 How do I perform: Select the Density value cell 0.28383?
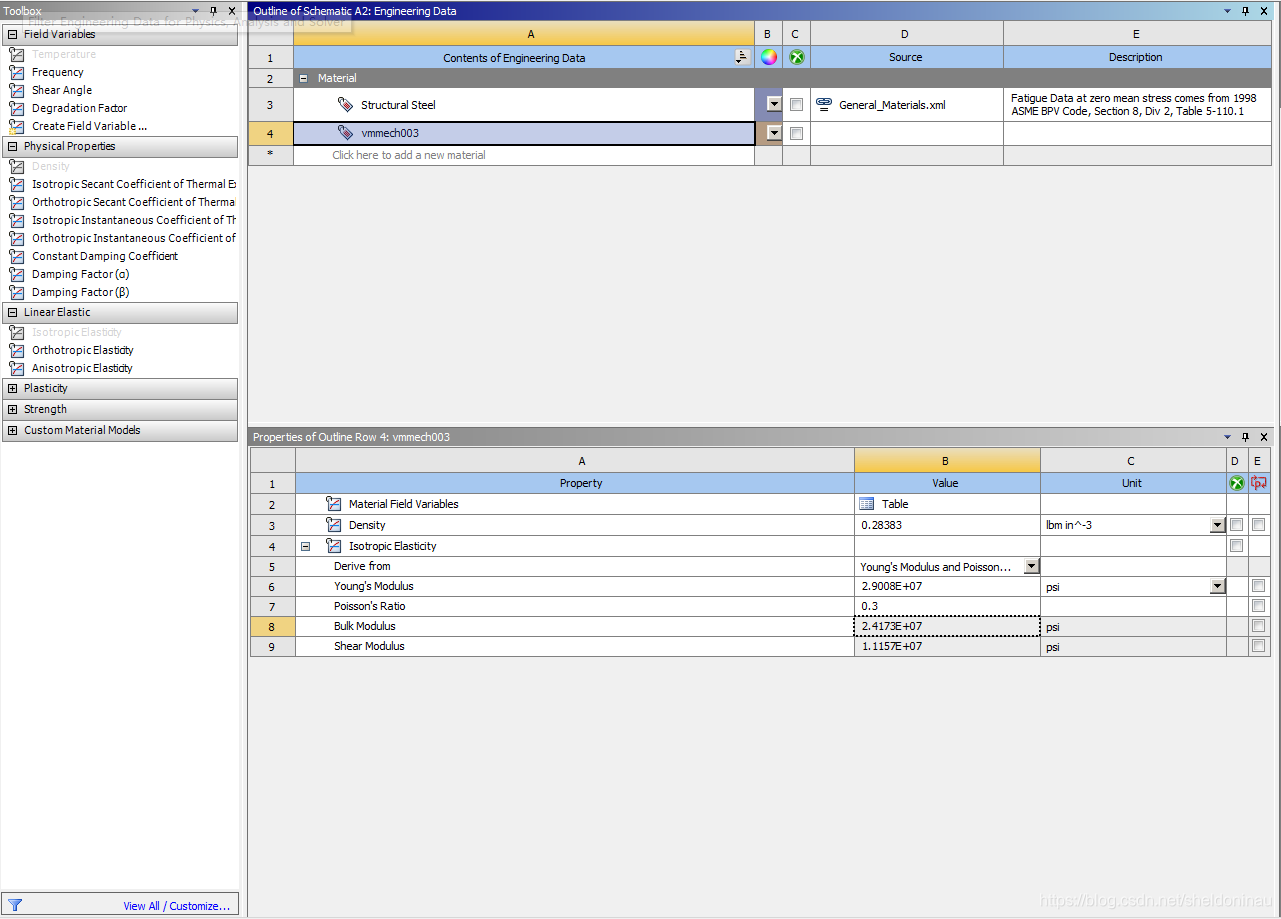[x=947, y=525]
